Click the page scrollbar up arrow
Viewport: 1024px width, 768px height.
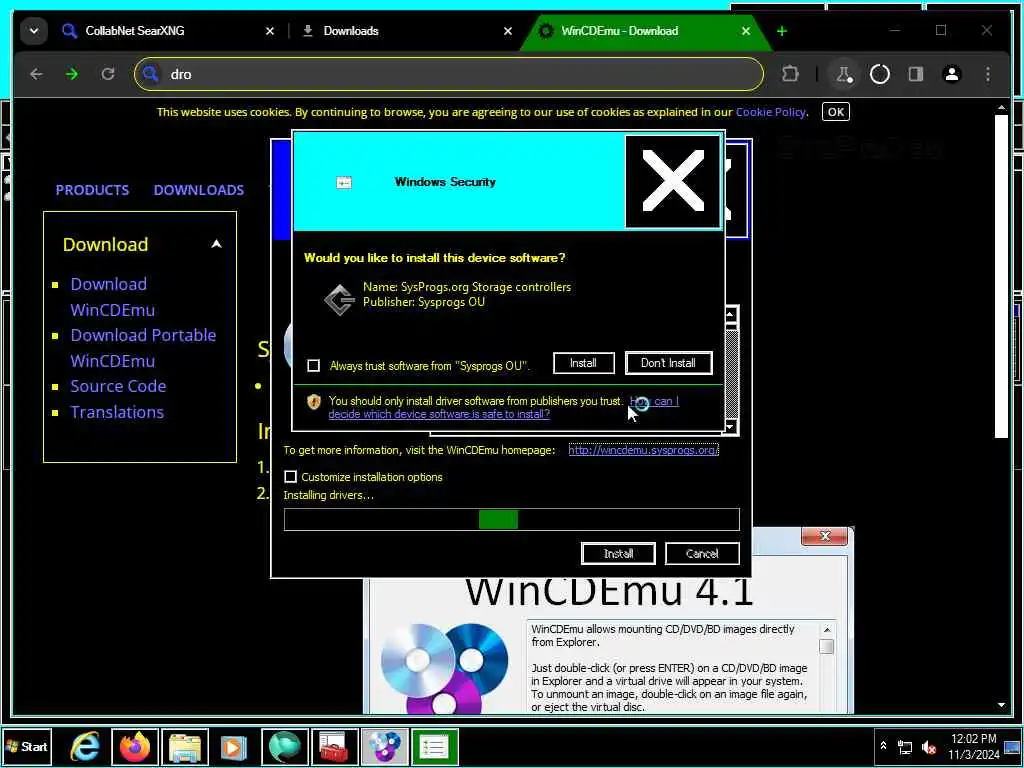tap(1002, 107)
